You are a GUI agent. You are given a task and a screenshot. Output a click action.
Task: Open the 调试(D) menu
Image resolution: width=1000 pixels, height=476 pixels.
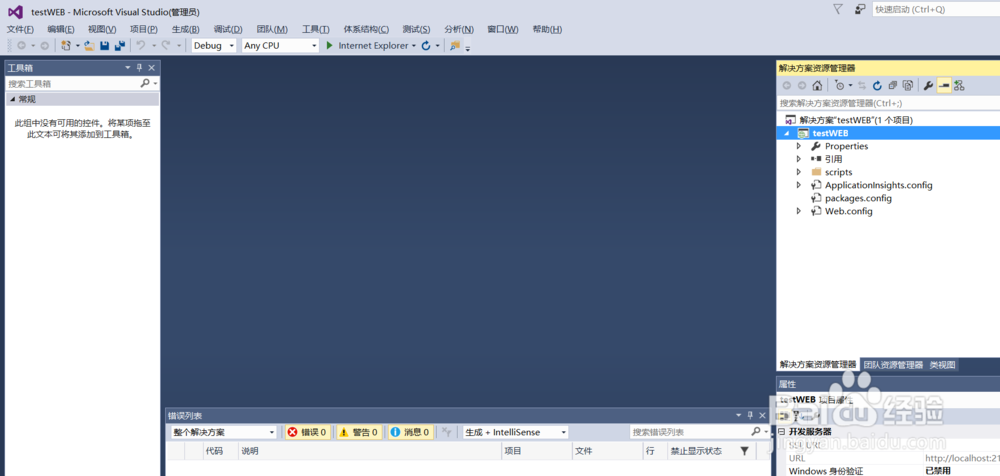point(228,29)
